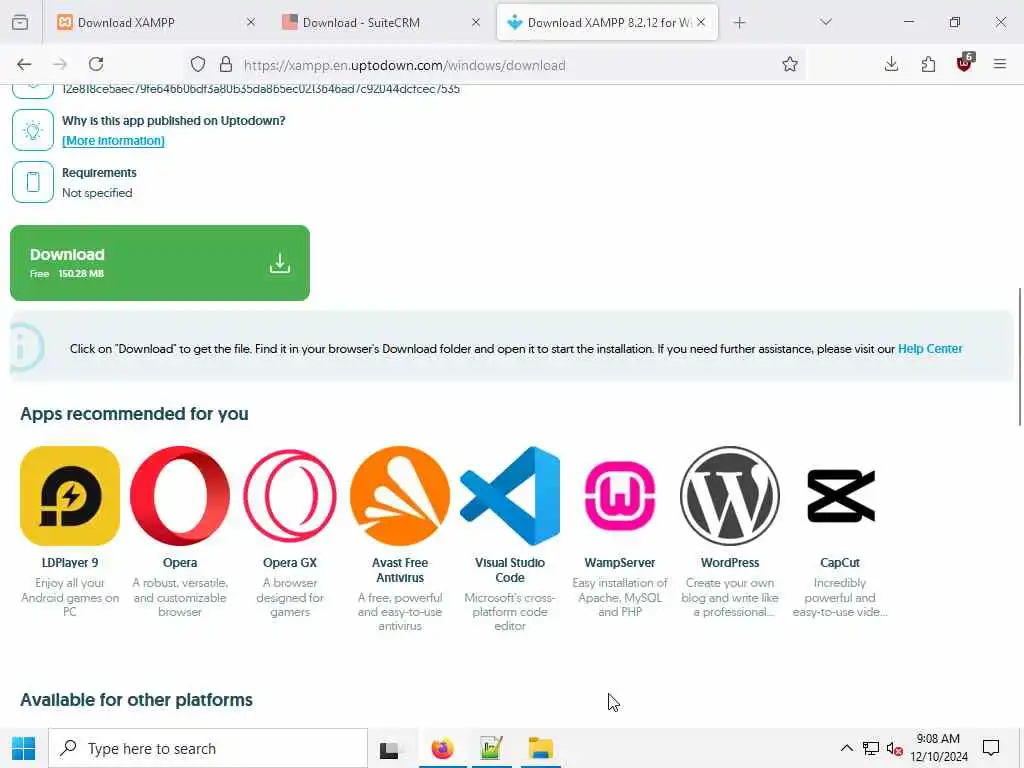Viewport: 1024px width, 768px height.
Task: Click the tracking protection shield icon
Action: coord(198,64)
